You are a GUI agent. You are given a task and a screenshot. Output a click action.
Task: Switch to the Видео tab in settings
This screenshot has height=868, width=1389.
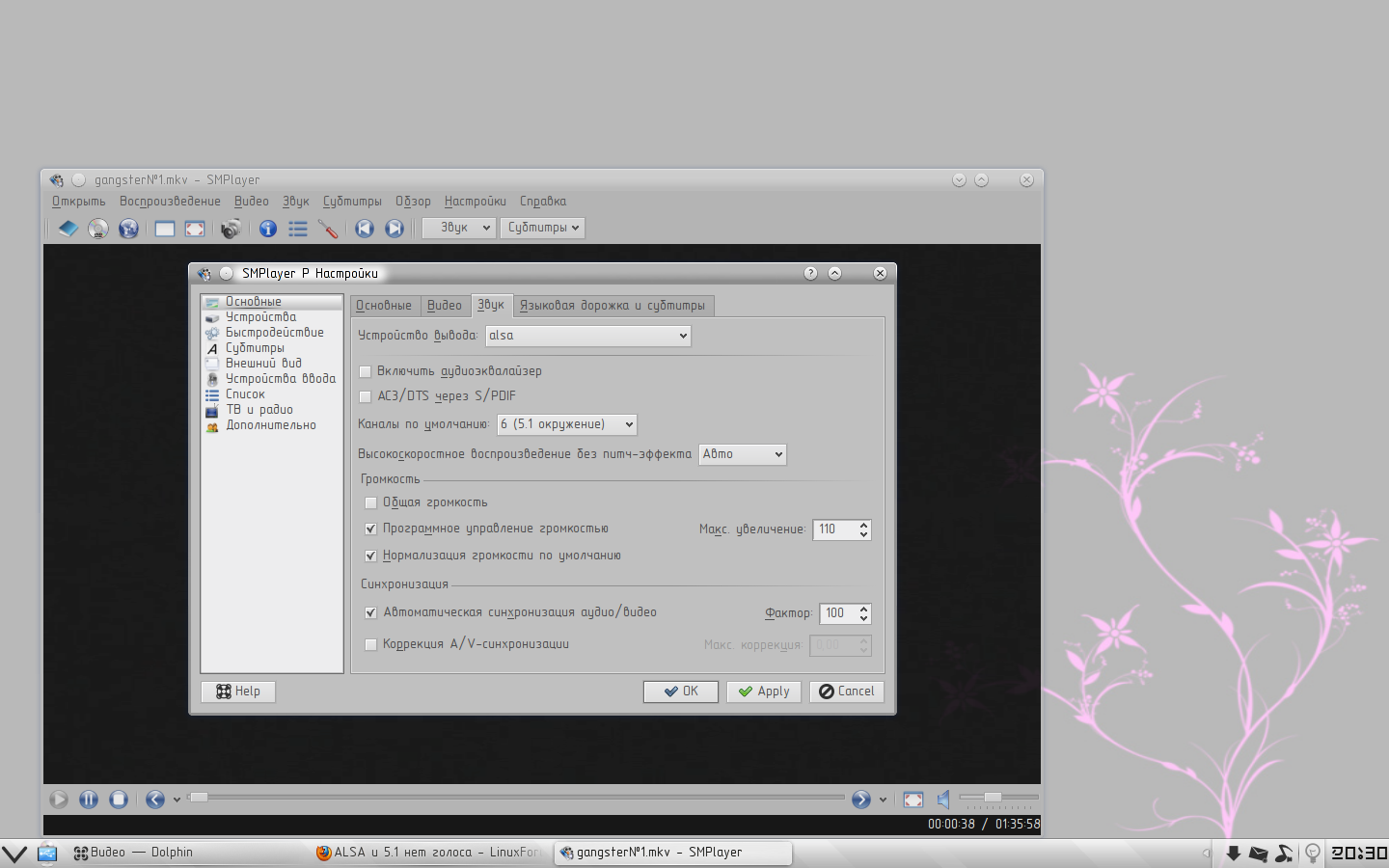tap(445, 306)
